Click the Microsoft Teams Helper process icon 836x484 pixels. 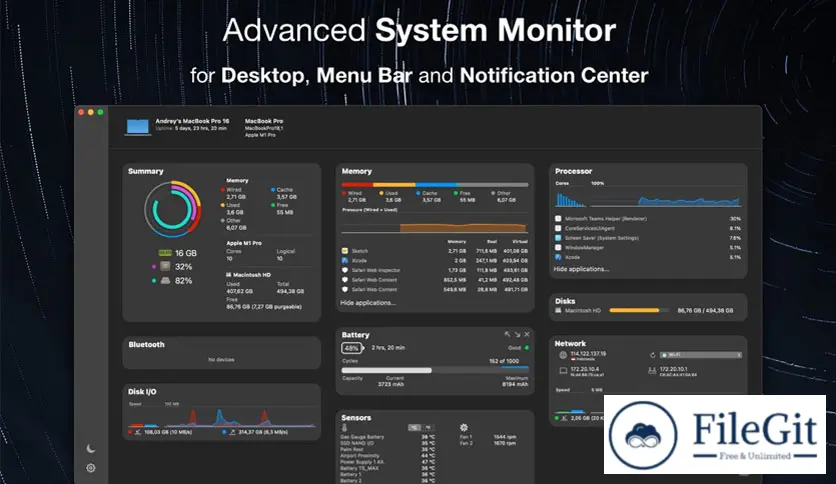coord(558,219)
